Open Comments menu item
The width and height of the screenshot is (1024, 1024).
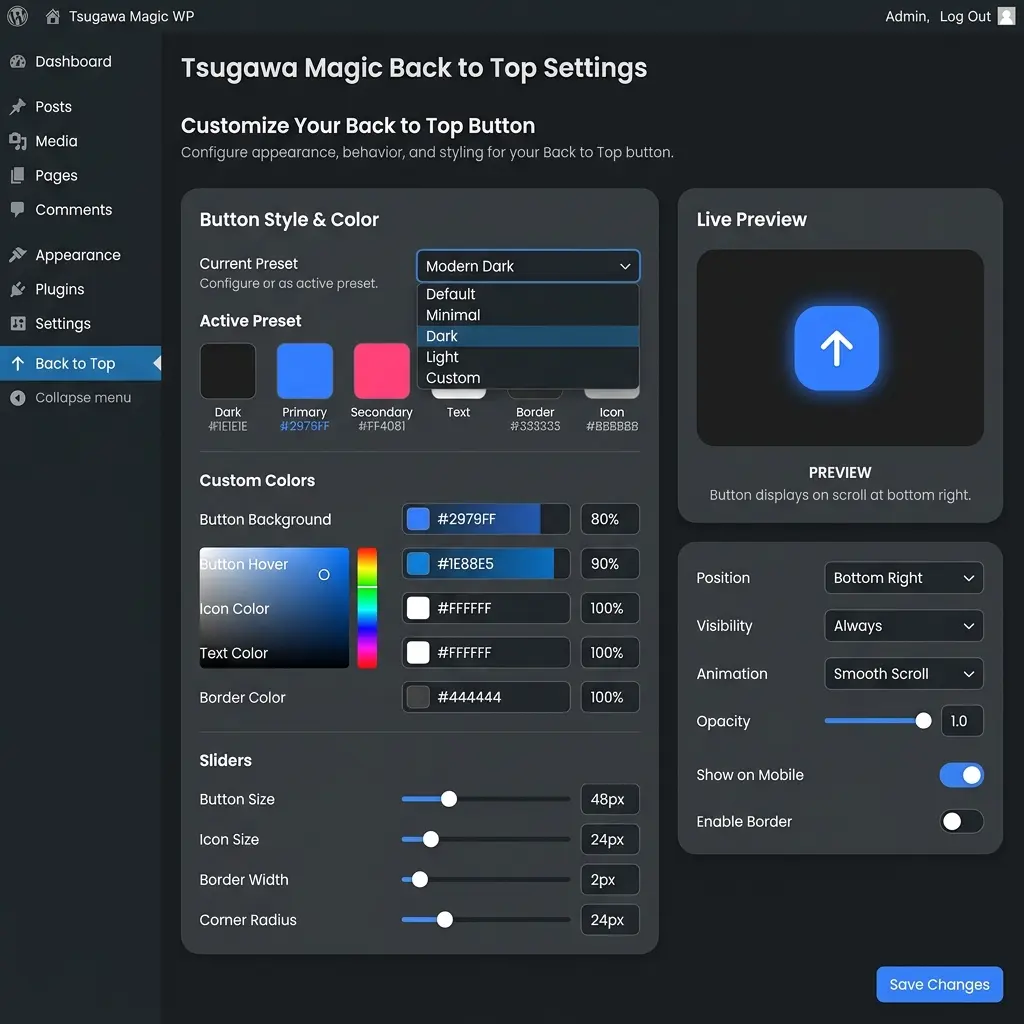pos(74,210)
